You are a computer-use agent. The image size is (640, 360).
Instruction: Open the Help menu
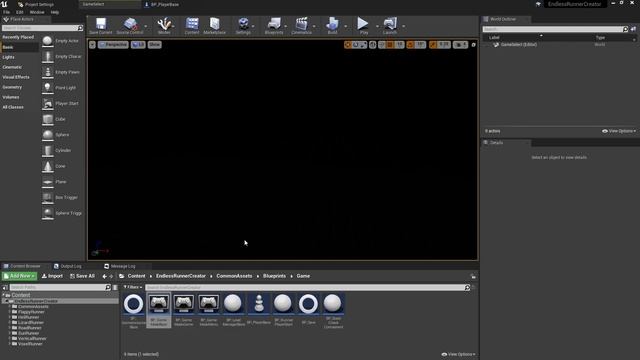pos(55,12)
